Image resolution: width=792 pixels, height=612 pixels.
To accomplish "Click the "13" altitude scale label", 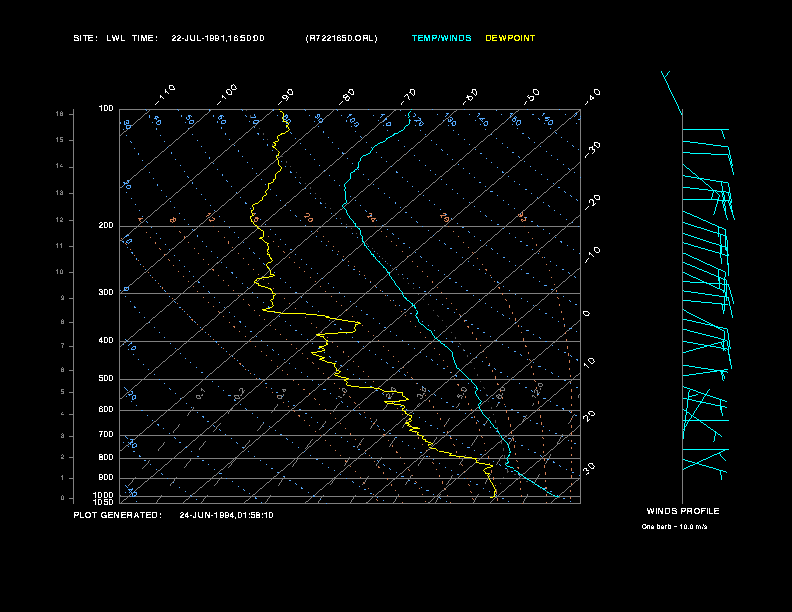I will click(60, 193).
